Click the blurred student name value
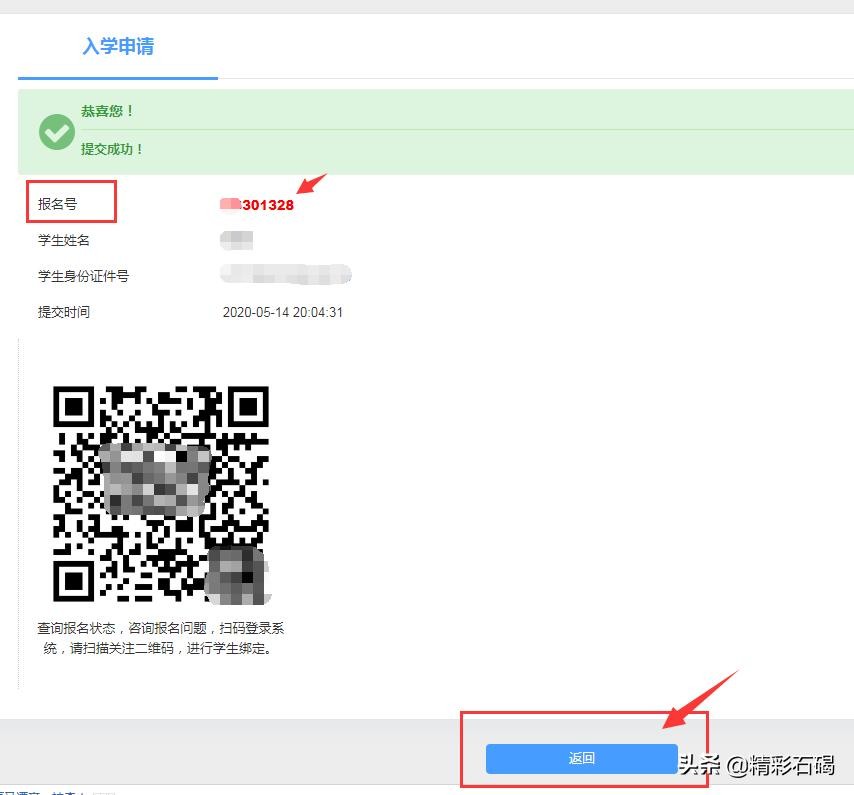The image size is (854, 795). pyautogui.click(x=237, y=240)
